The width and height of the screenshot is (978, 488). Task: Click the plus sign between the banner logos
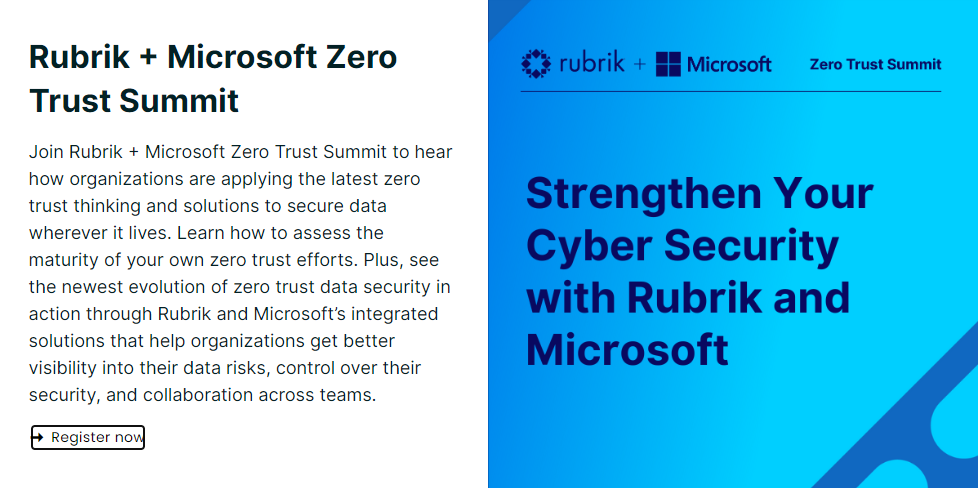(639, 65)
